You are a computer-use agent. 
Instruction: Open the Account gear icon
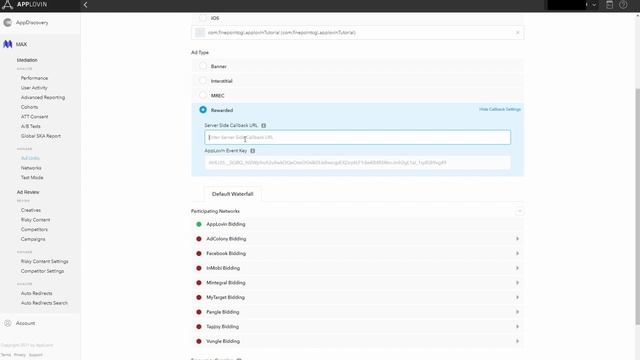(8, 323)
